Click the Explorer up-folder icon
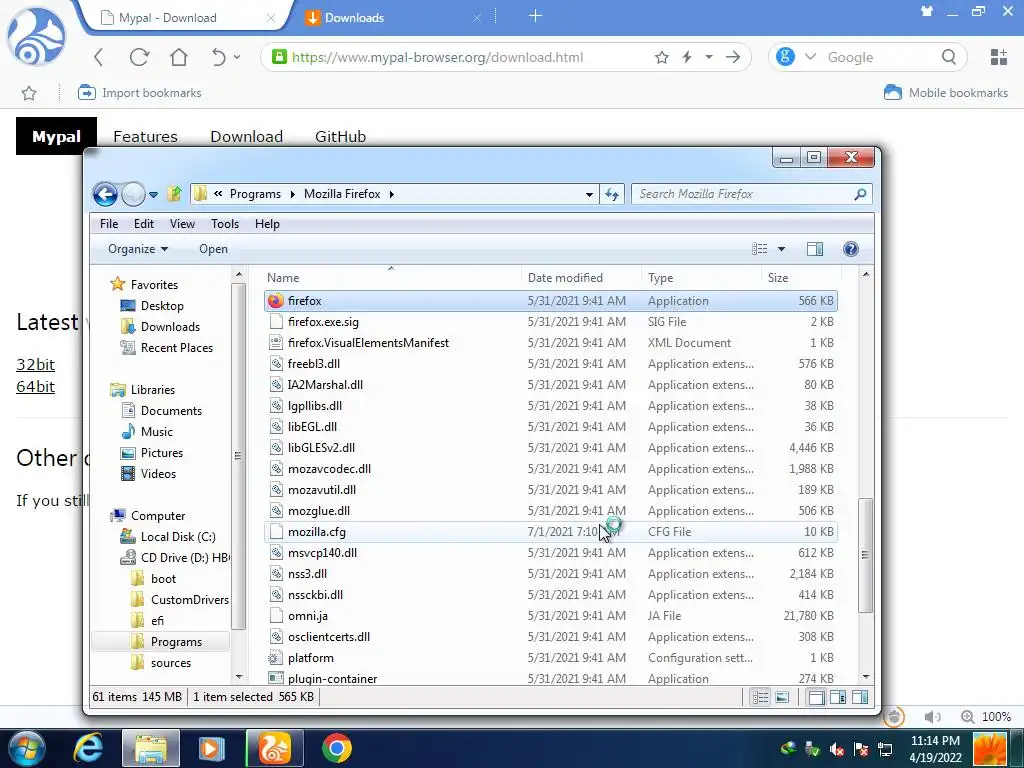 tap(174, 194)
